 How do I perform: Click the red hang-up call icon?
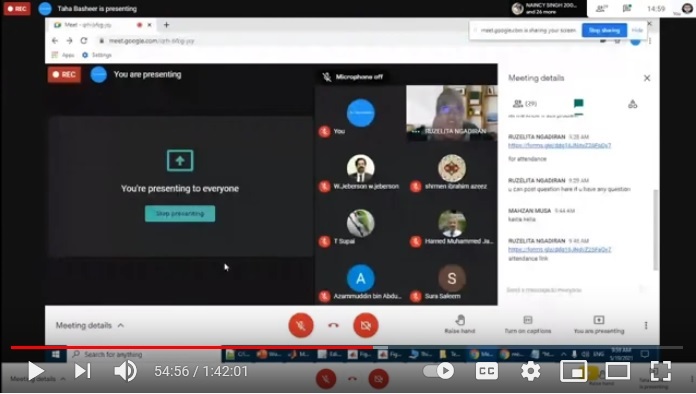[333, 325]
